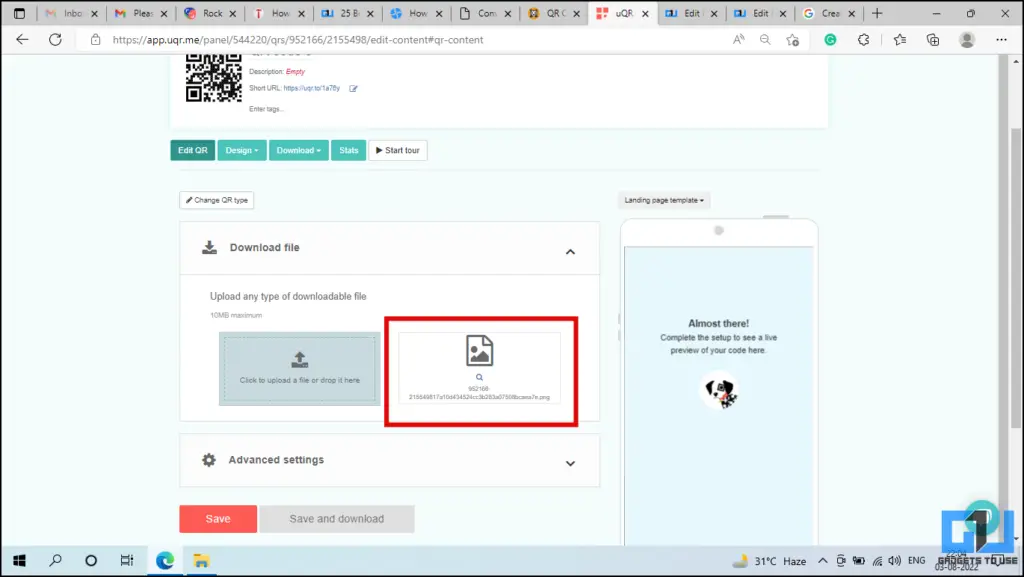Screen dimensions: 1024x577
Task: Open the Download menu
Action: pos(297,149)
